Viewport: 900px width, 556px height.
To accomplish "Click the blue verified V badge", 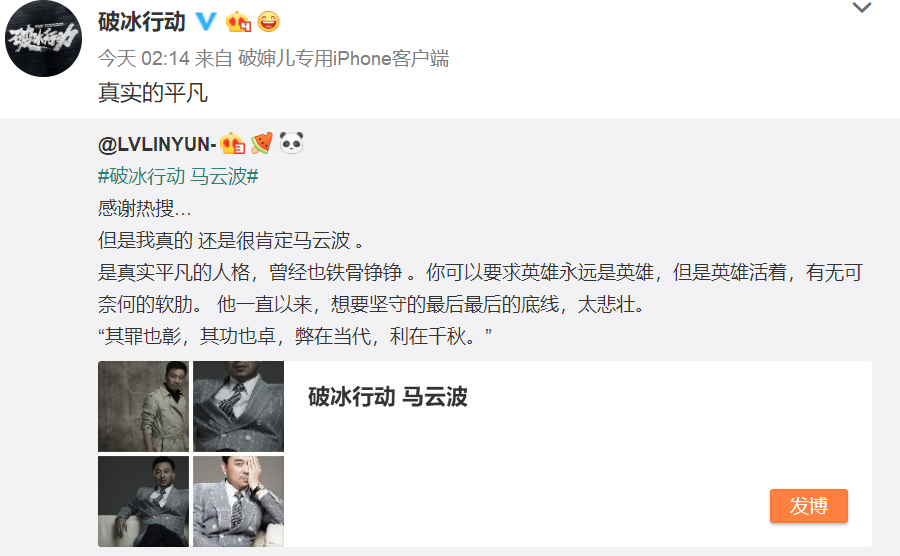I will pyautogui.click(x=206, y=22).
